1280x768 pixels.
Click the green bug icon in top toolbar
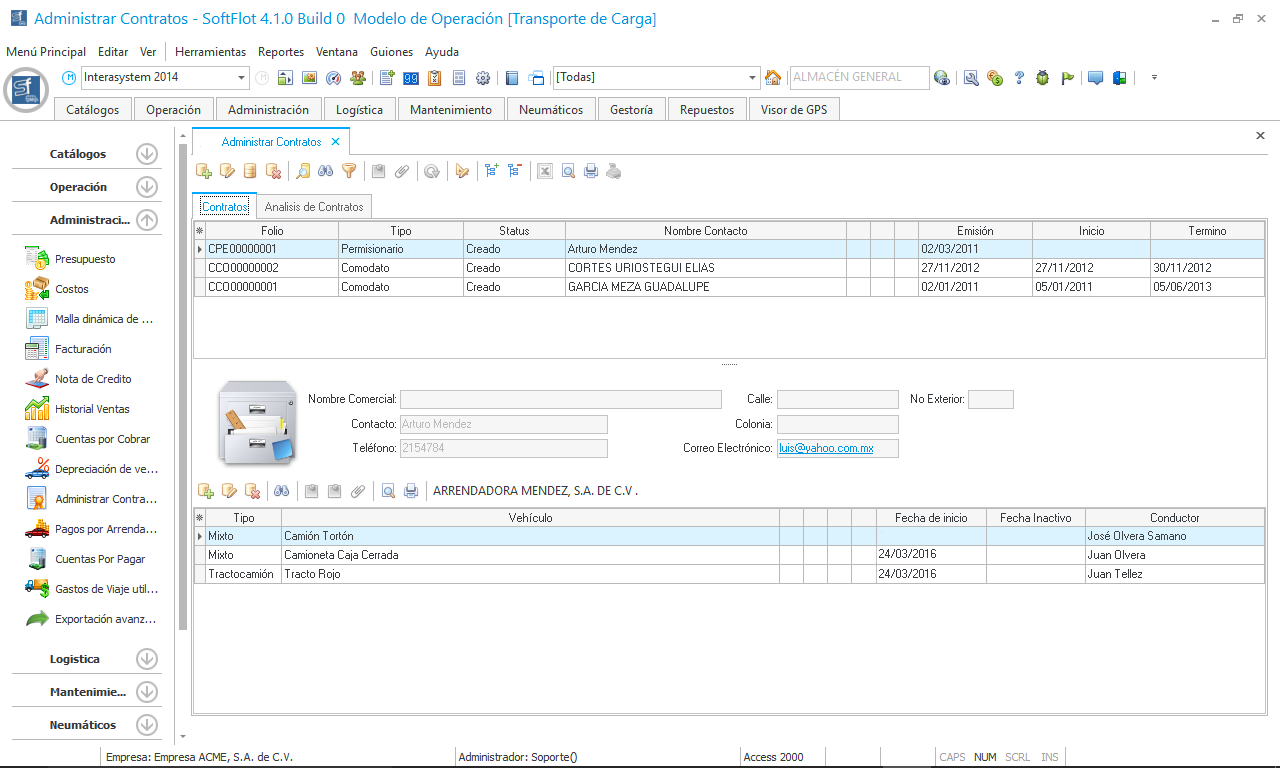[1043, 78]
